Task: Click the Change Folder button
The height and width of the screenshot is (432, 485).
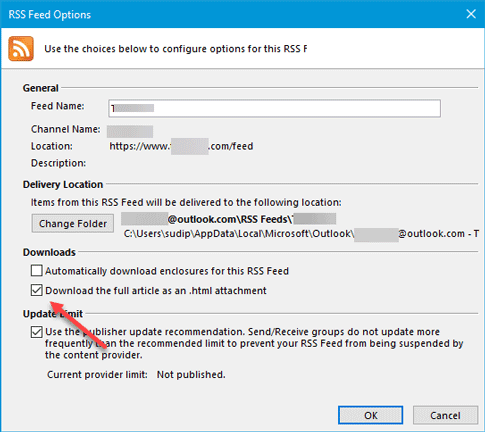Action: tap(73, 223)
